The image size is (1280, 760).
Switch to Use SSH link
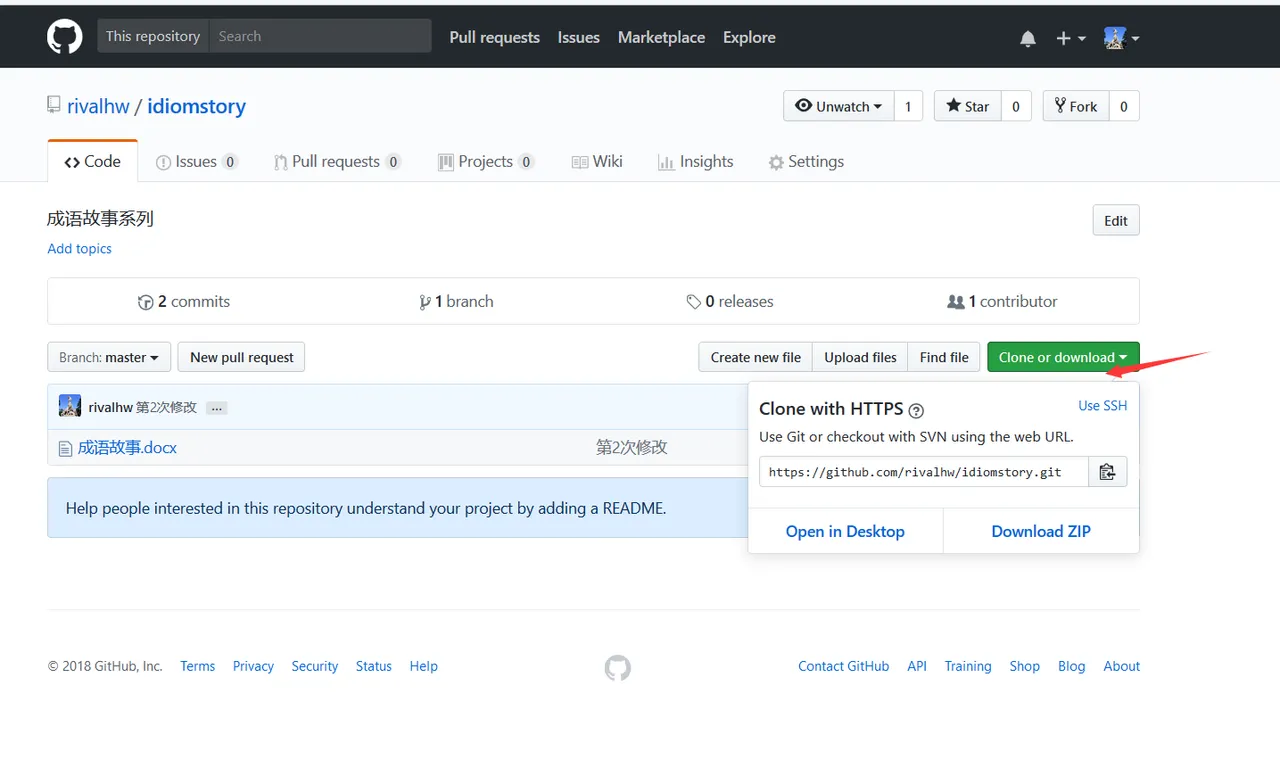click(1102, 406)
